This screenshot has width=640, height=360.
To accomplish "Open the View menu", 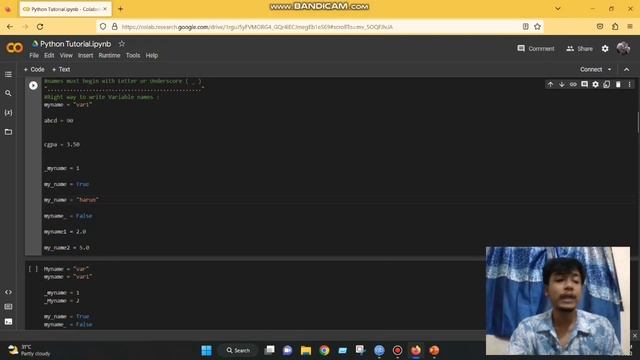I will (66, 56).
